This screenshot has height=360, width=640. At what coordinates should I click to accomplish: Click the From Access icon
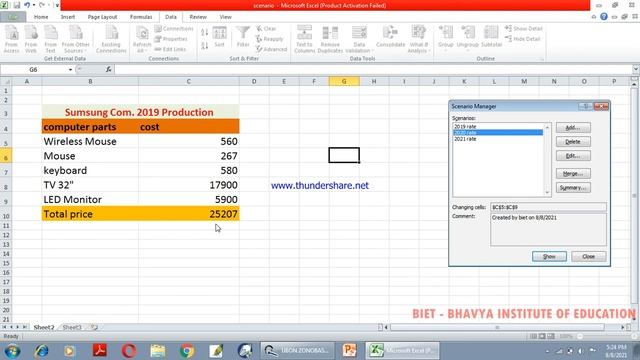[11, 39]
